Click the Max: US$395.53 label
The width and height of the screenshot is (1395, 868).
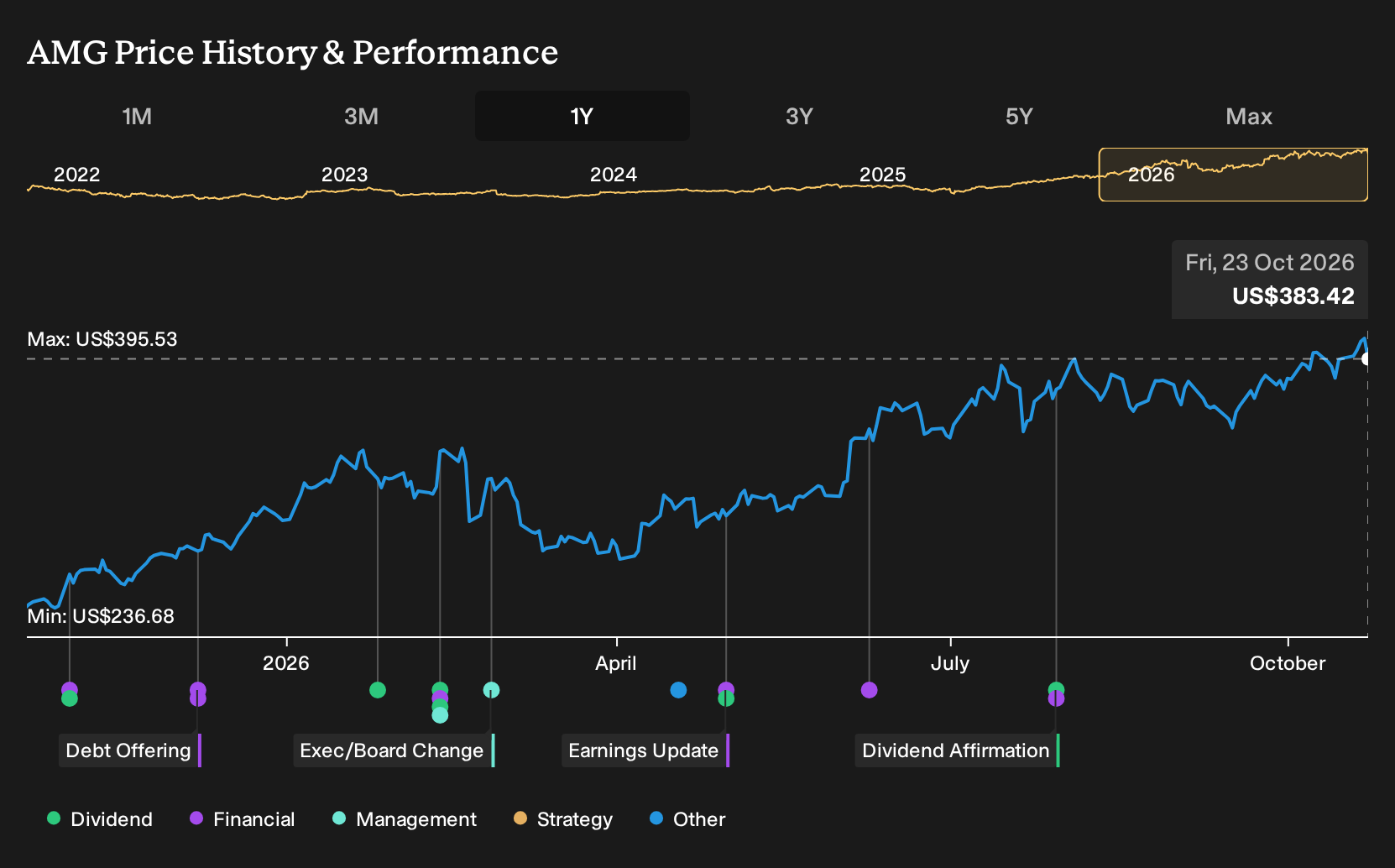coord(102,339)
